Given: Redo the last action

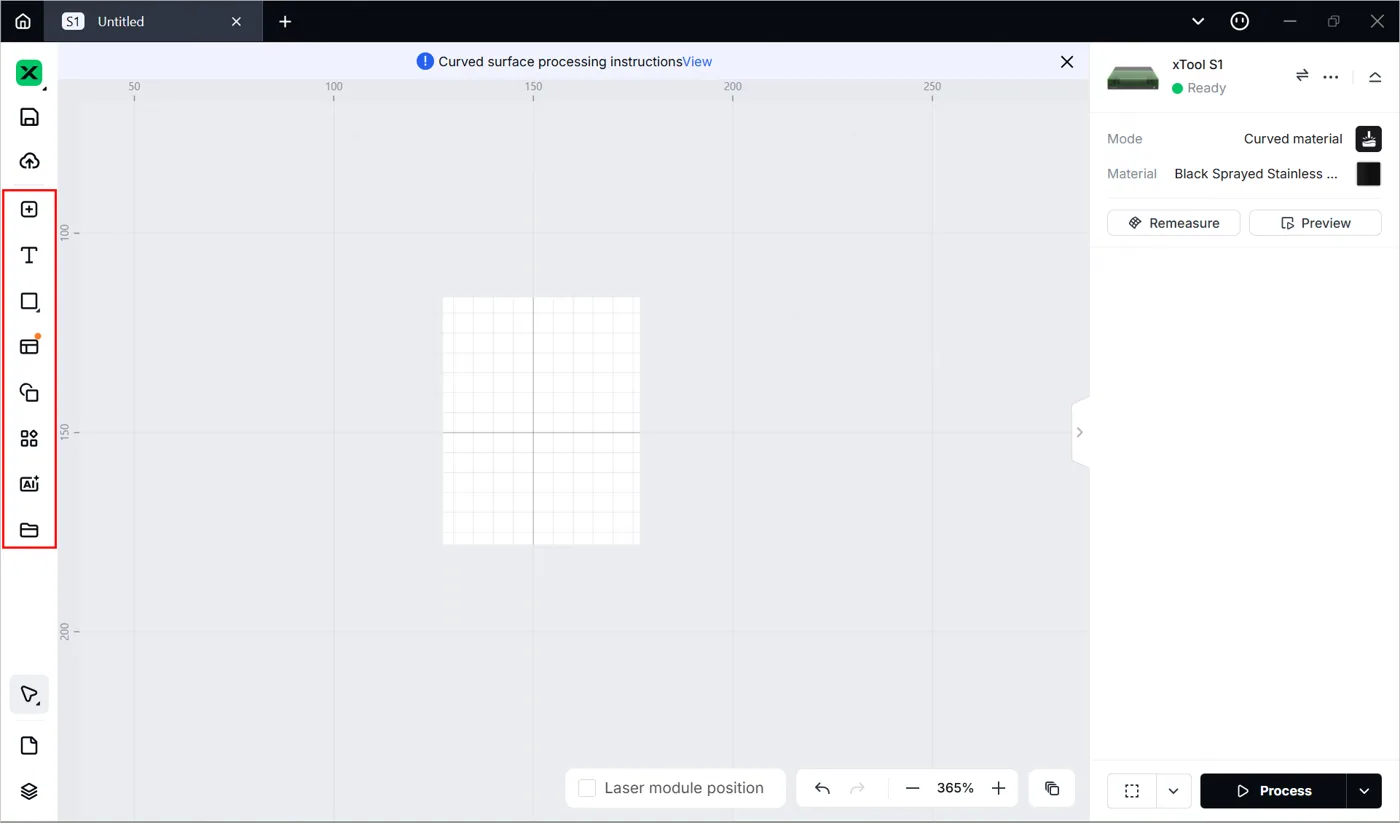Looking at the screenshot, I should click(857, 788).
